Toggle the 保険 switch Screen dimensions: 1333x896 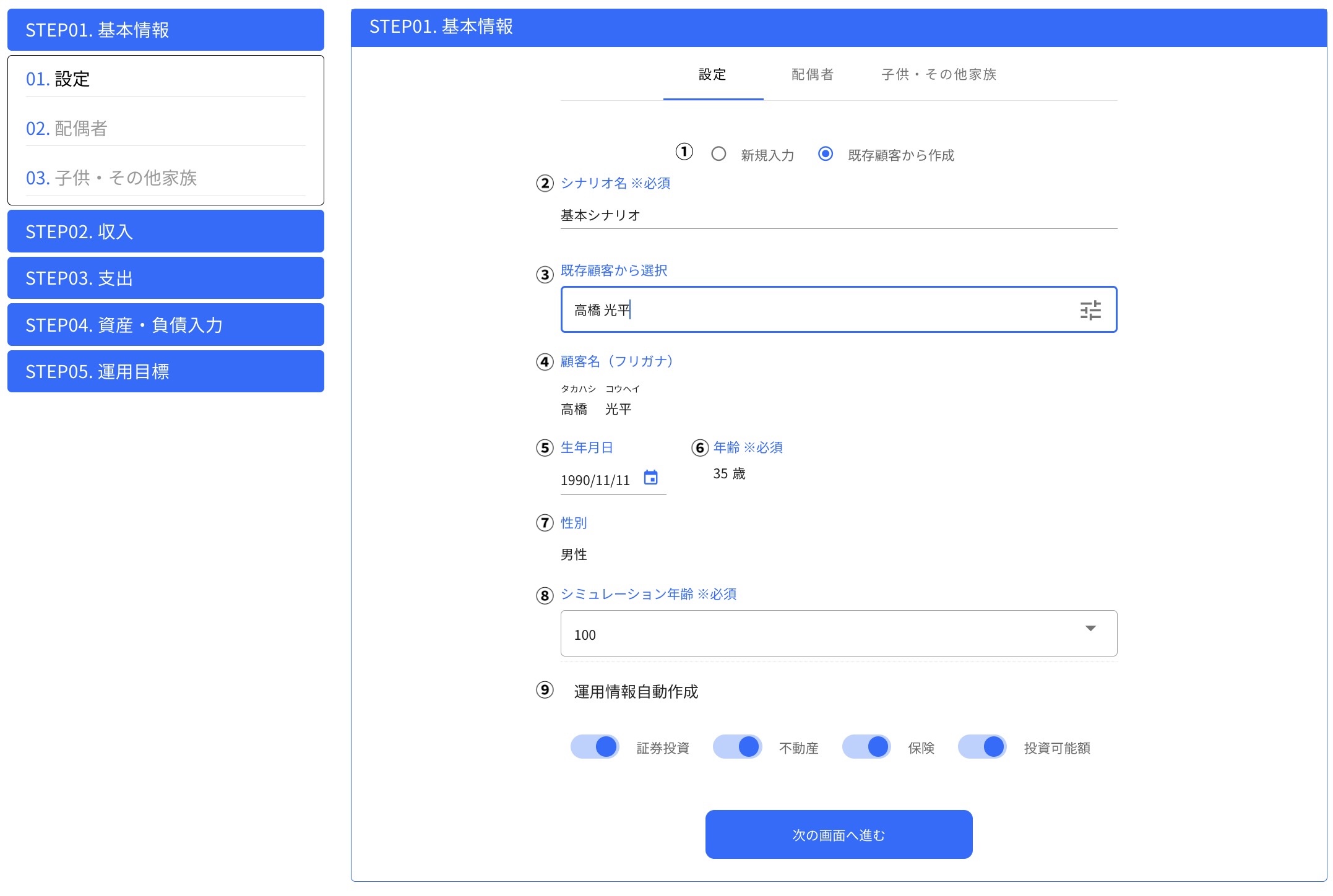tap(866, 747)
